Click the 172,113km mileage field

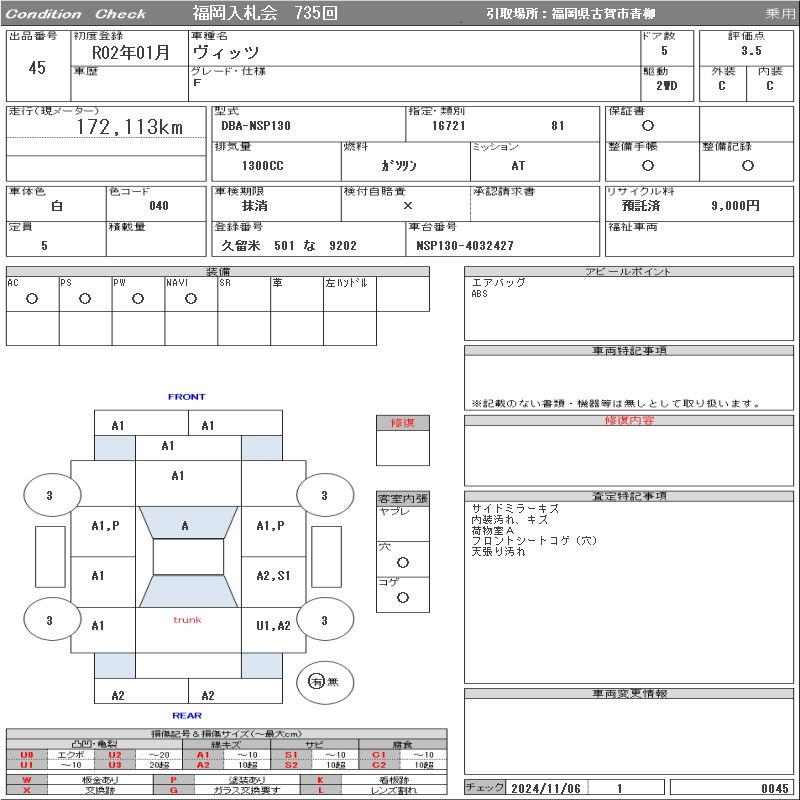(130, 128)
